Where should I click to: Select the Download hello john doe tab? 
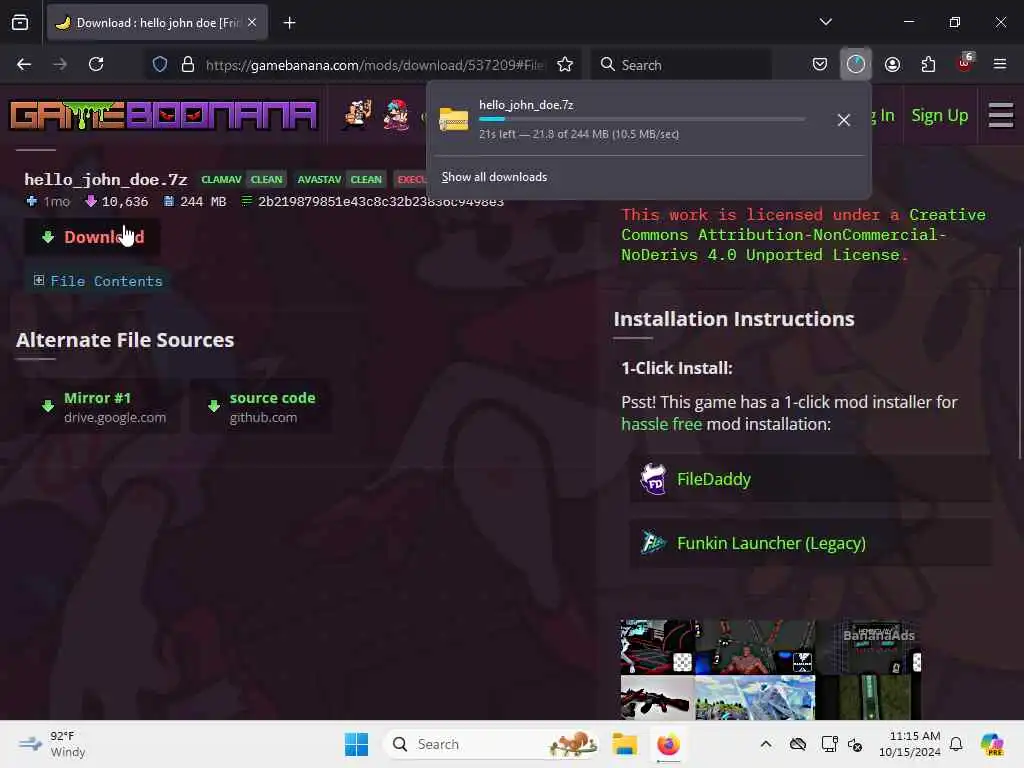tap(157, 23)
